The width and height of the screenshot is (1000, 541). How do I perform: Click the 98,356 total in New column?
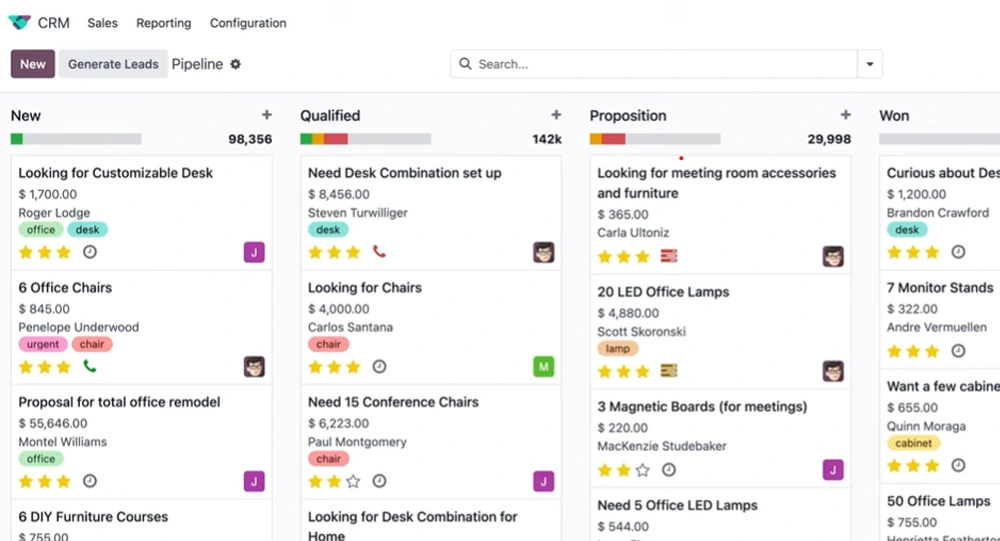250,139
